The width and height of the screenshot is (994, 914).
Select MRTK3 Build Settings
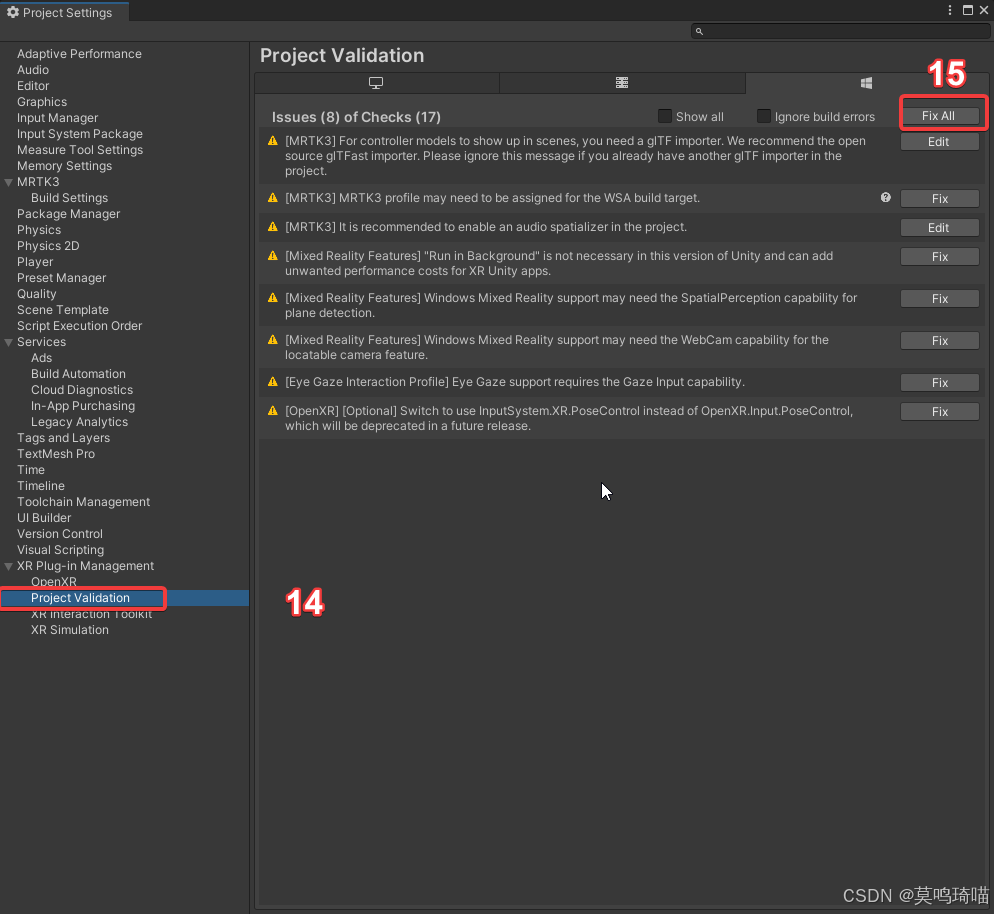pyautogui.click(x=70, y=198)
